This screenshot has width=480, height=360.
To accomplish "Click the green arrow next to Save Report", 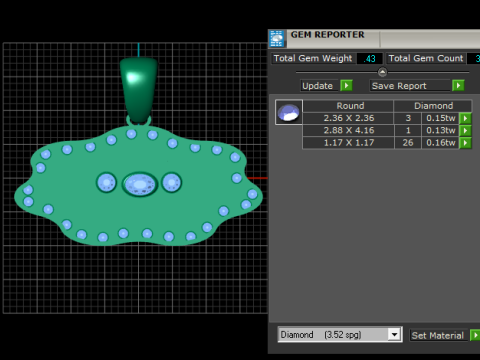I will pyautogui.click(x=458, y=86).
